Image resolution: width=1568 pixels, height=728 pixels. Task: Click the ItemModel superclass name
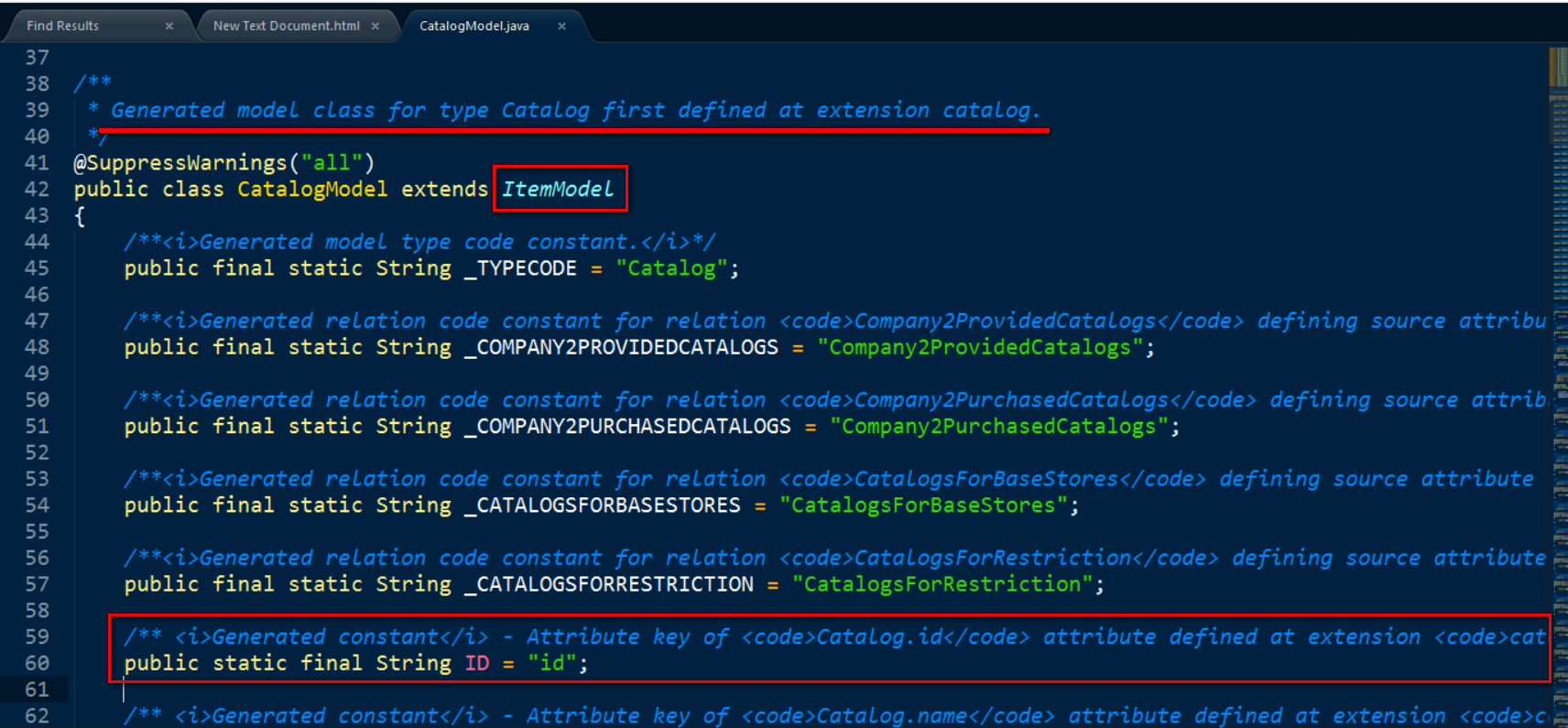pos(558,190)
